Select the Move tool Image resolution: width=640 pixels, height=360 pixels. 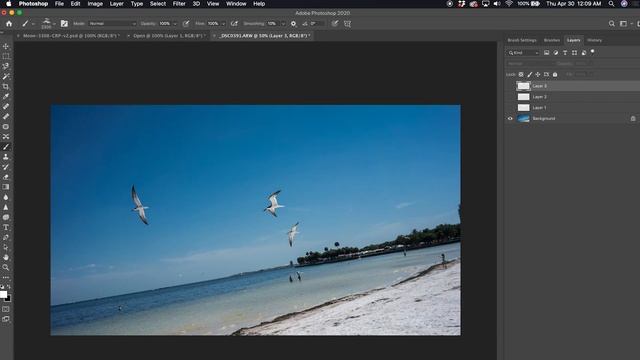pos(6,46)
